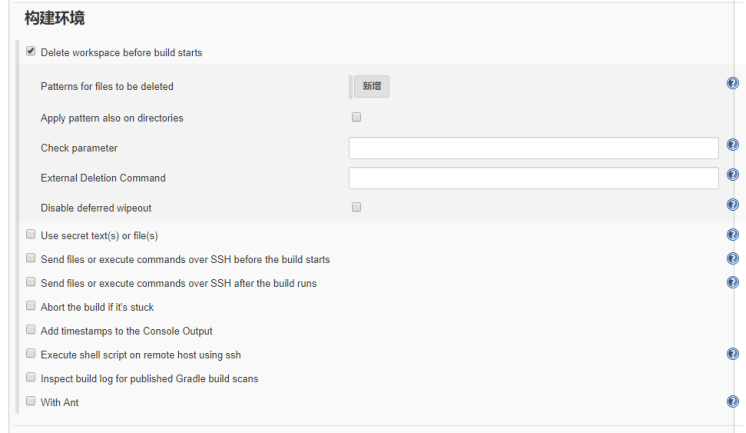Image resolution: width=746 pixels, height=433 pixels.
Task: Uncheck Delete workspace before build starts
Action: (31, 51)
